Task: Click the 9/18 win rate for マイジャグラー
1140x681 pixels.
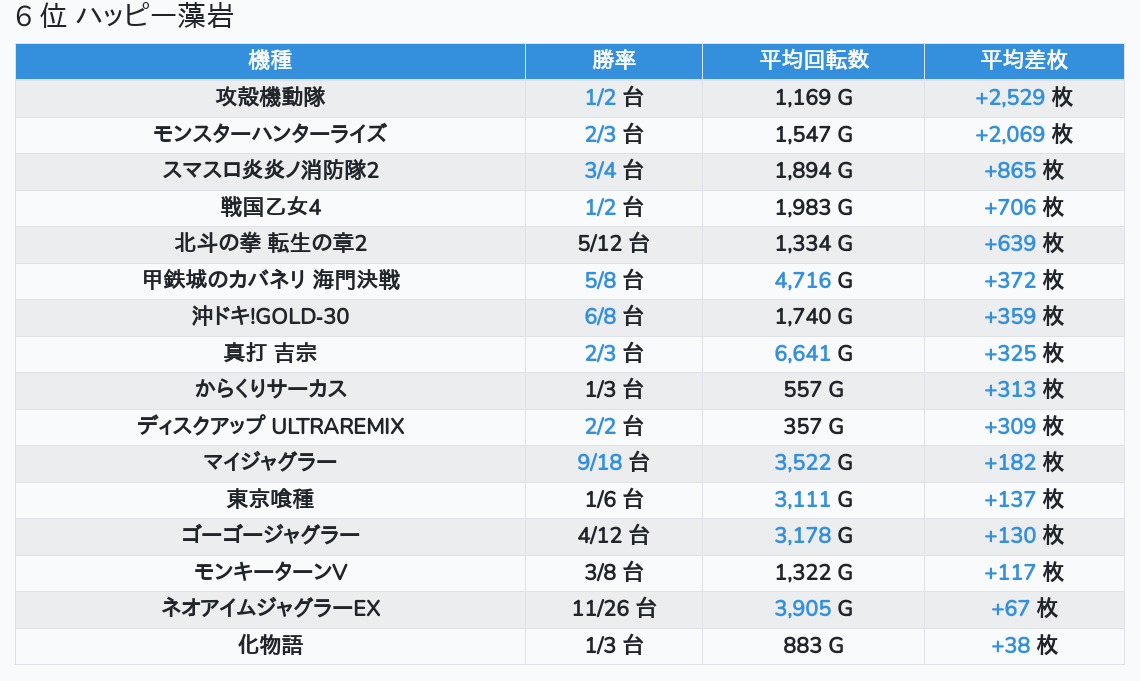Action: pyautogui.click(x=600, y=462)
